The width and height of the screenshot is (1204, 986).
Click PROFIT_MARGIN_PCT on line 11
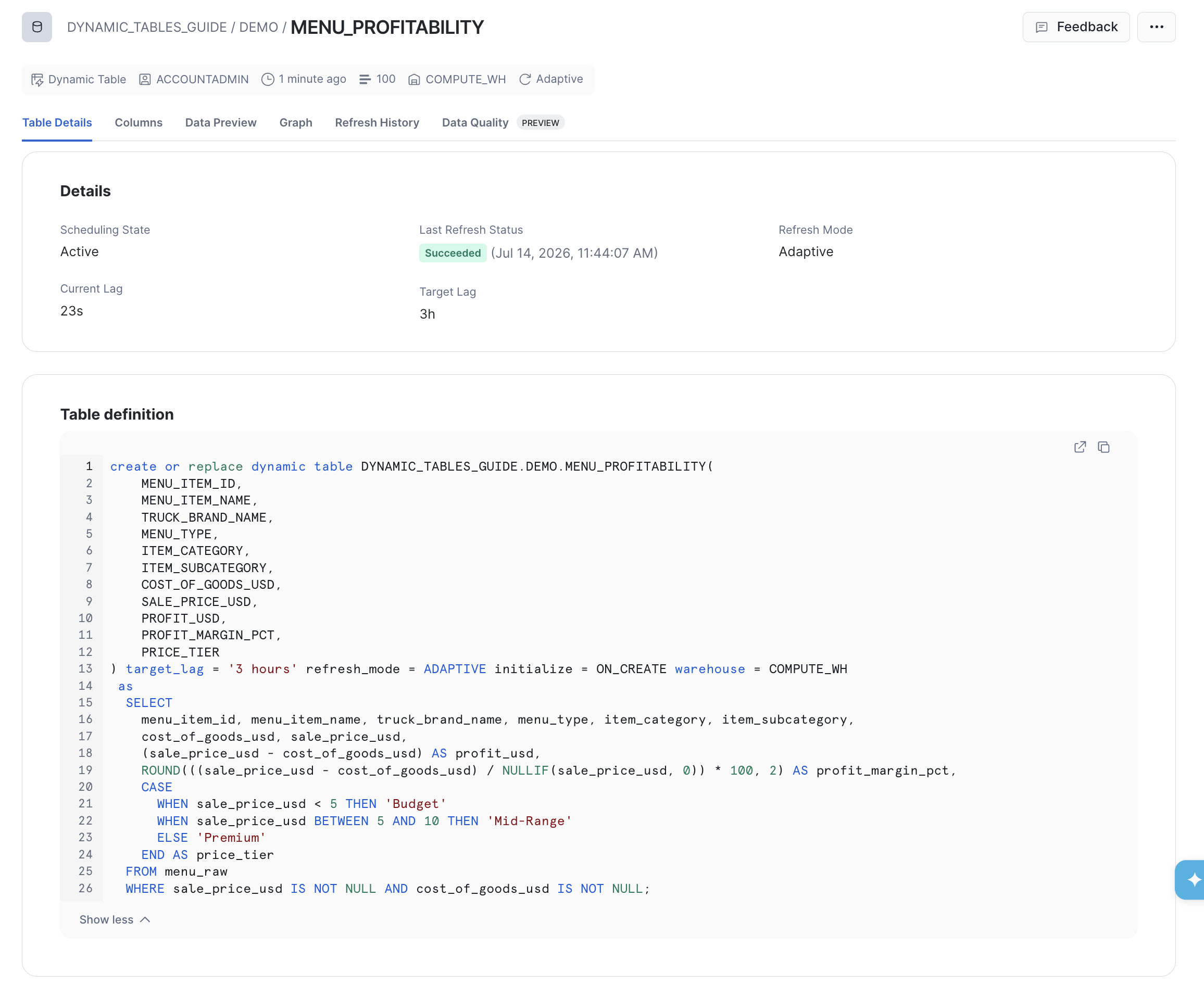[208, 635]
